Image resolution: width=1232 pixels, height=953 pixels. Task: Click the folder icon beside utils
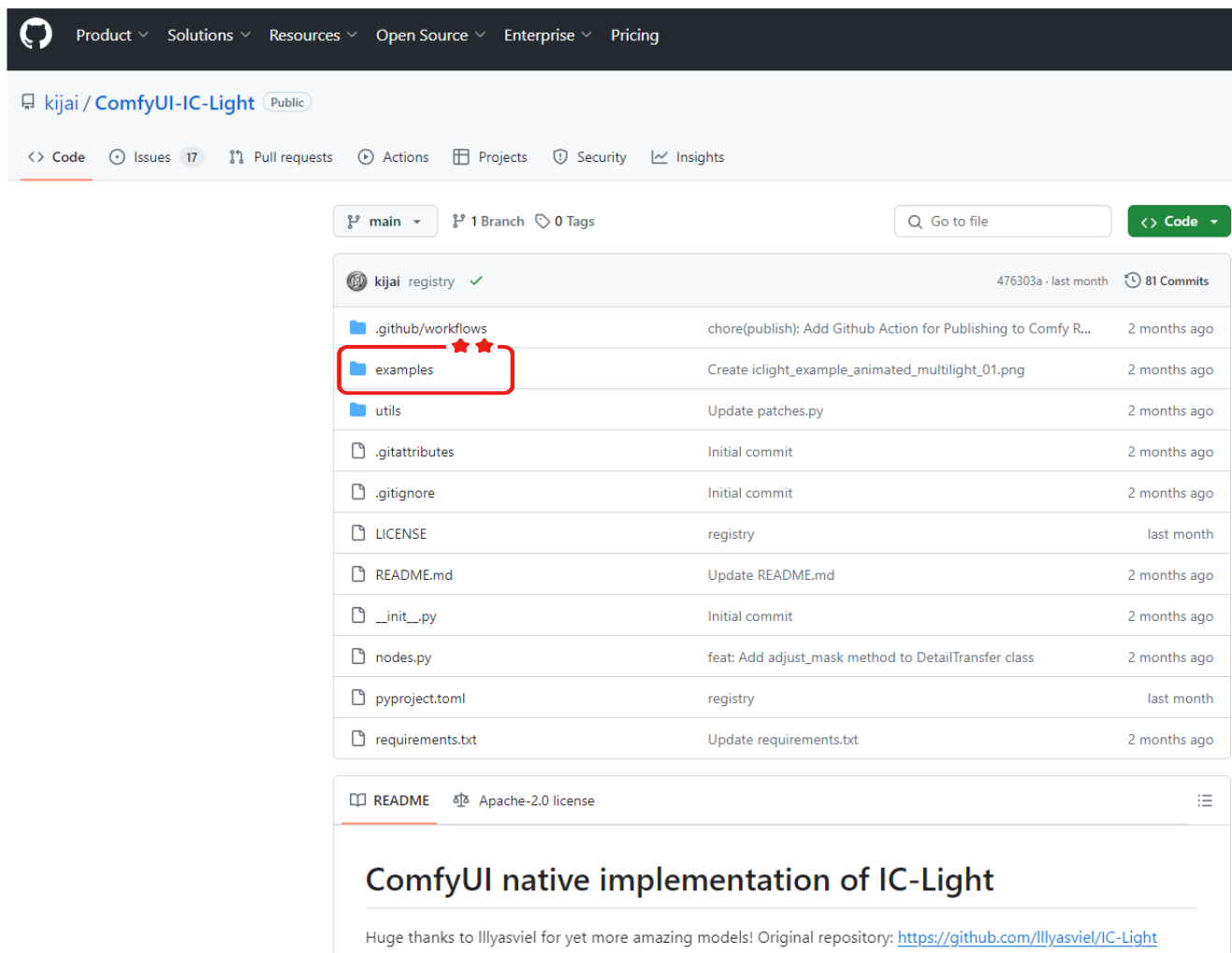pos(357,410)
